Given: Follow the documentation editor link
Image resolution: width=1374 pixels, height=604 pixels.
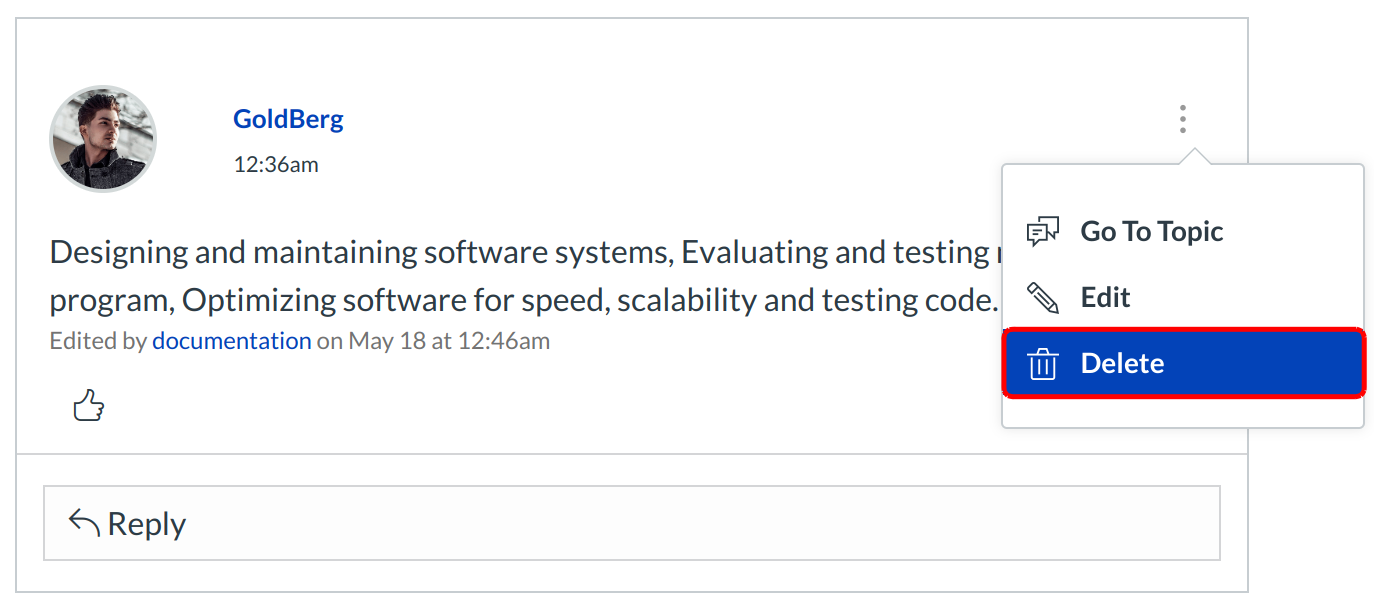Looking at the screenshot, I should [231, 341].
